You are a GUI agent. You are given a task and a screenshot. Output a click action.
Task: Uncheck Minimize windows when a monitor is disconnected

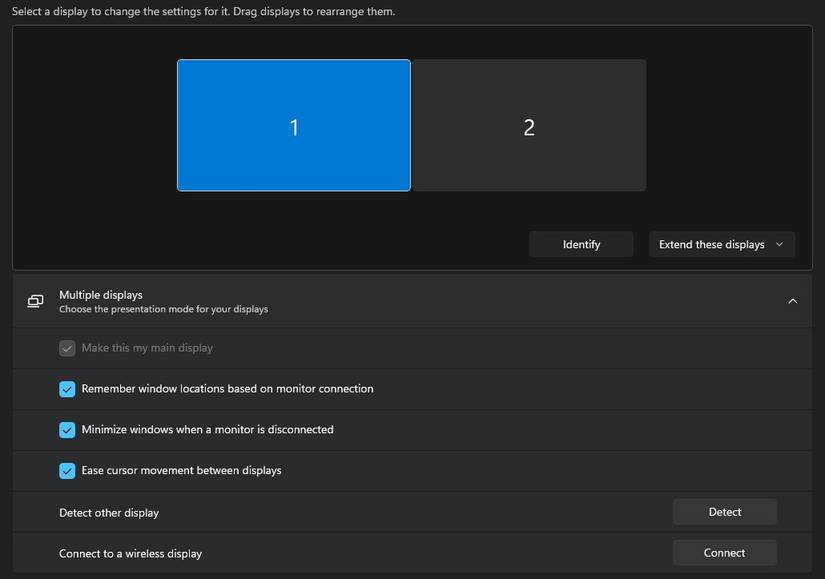point(67,430)
